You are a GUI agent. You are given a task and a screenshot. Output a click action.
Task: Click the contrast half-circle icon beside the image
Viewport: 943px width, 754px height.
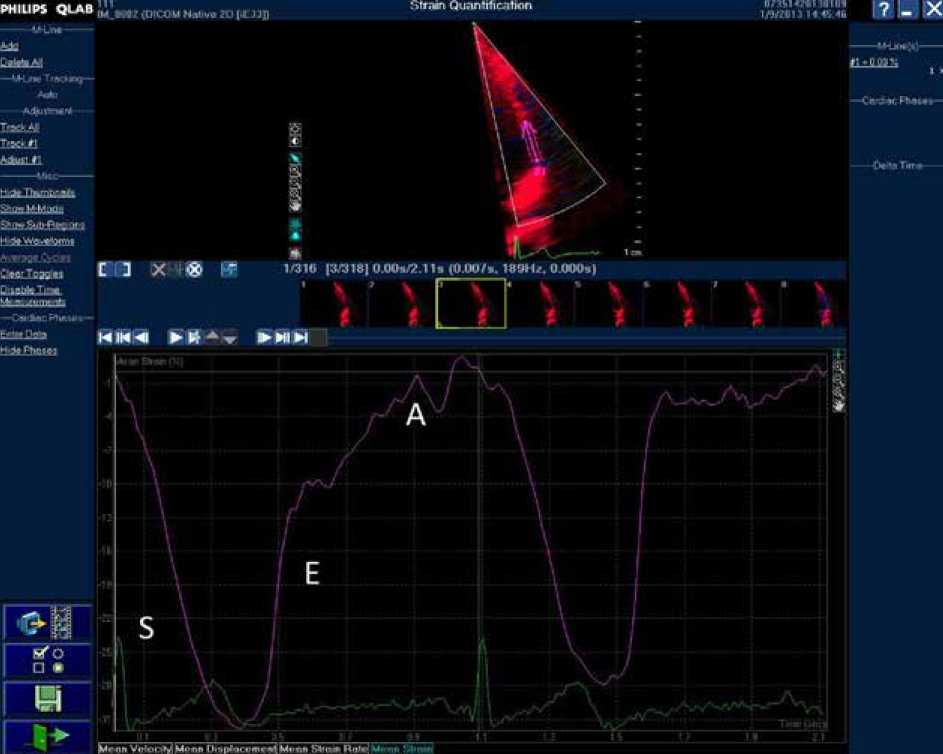(296, 142)
